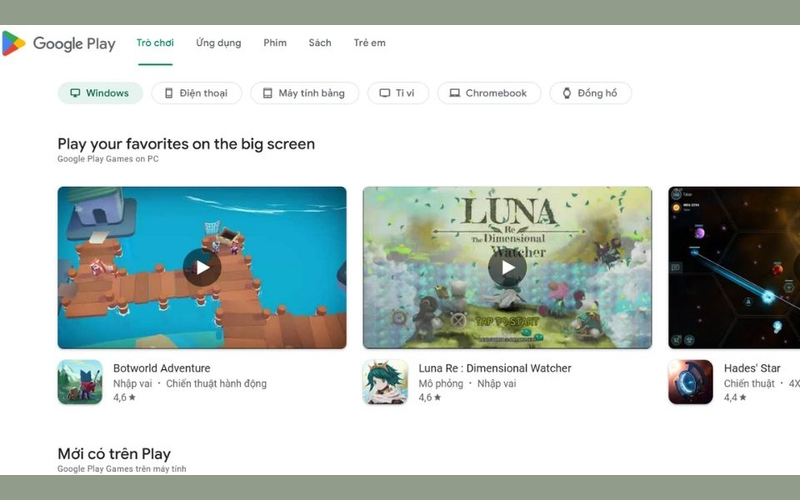Image resolution: width=800 pixels, height=500 pixels.
Task: Open the Luna Re app icon
Action: pos(385,382)
